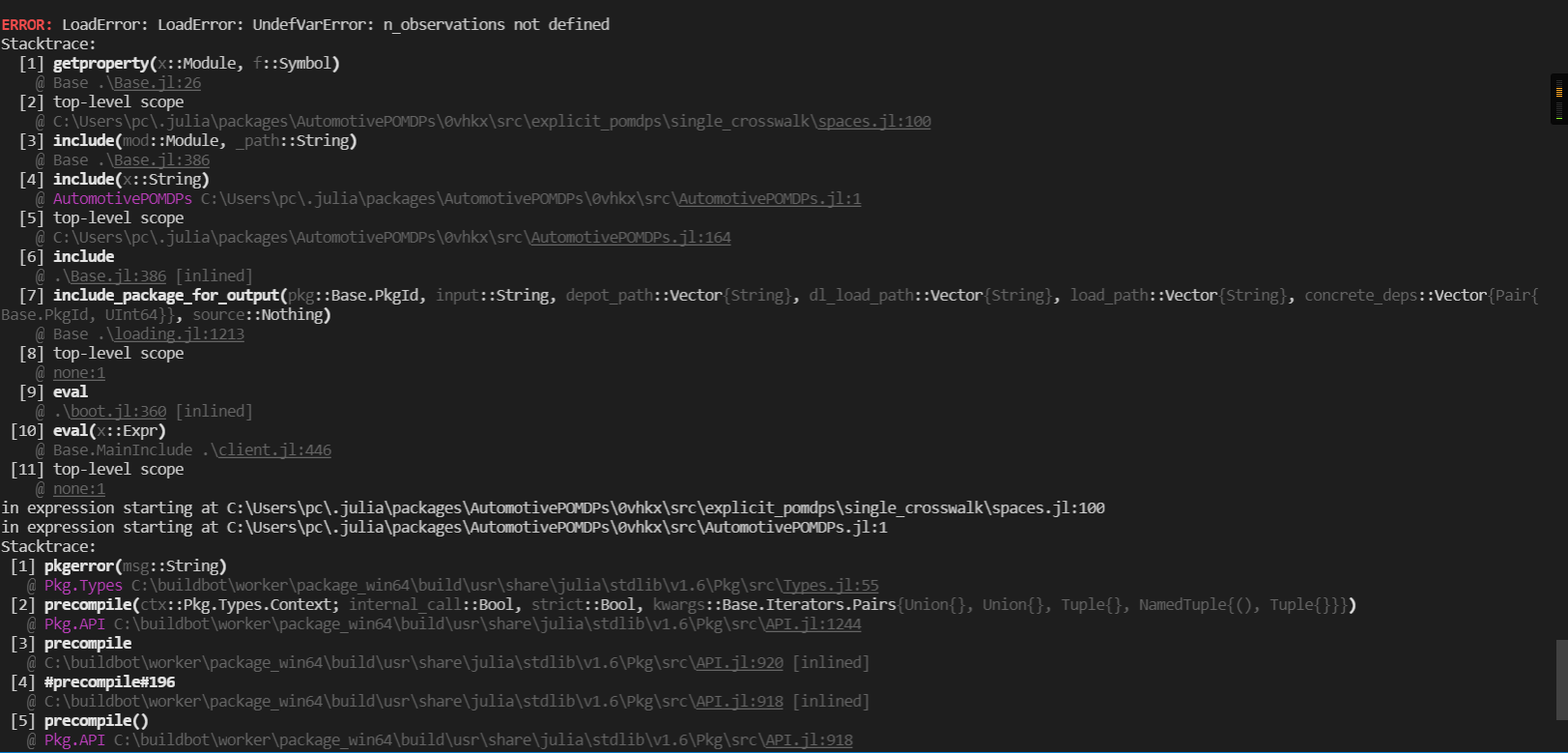The width and height of the screenshot is (1568, 753).
Task: Click the second Stacktrace: heading
Action: pyautogui.click(x=48, y=547)
